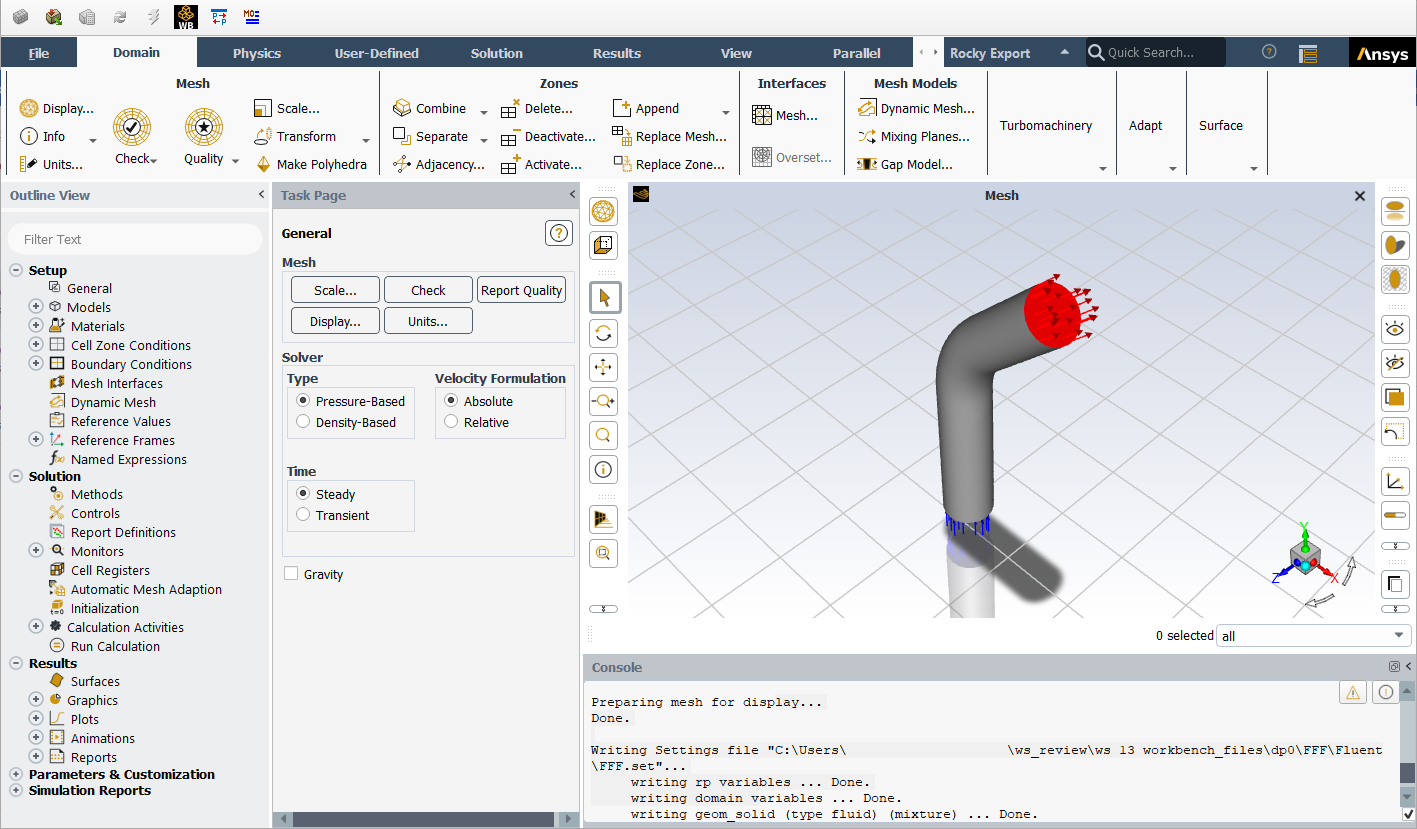Choose Density-Based solver type
Screen dimensions: 1417x829
tap(303, 422)
